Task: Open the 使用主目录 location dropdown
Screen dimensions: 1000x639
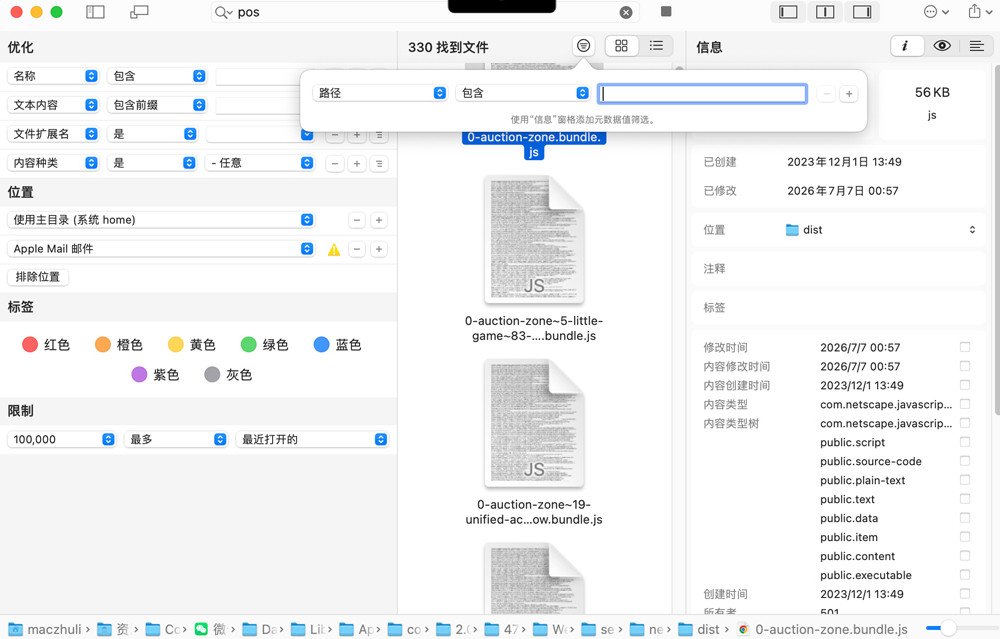Action: [x=161, y=220]
